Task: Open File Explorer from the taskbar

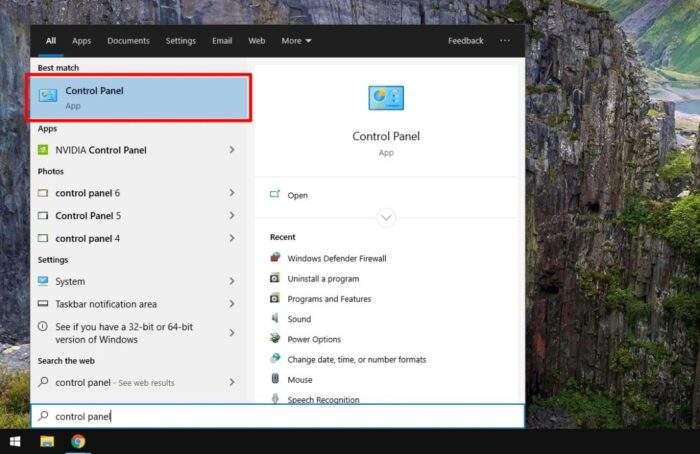Action: click(x=47, y=442)
